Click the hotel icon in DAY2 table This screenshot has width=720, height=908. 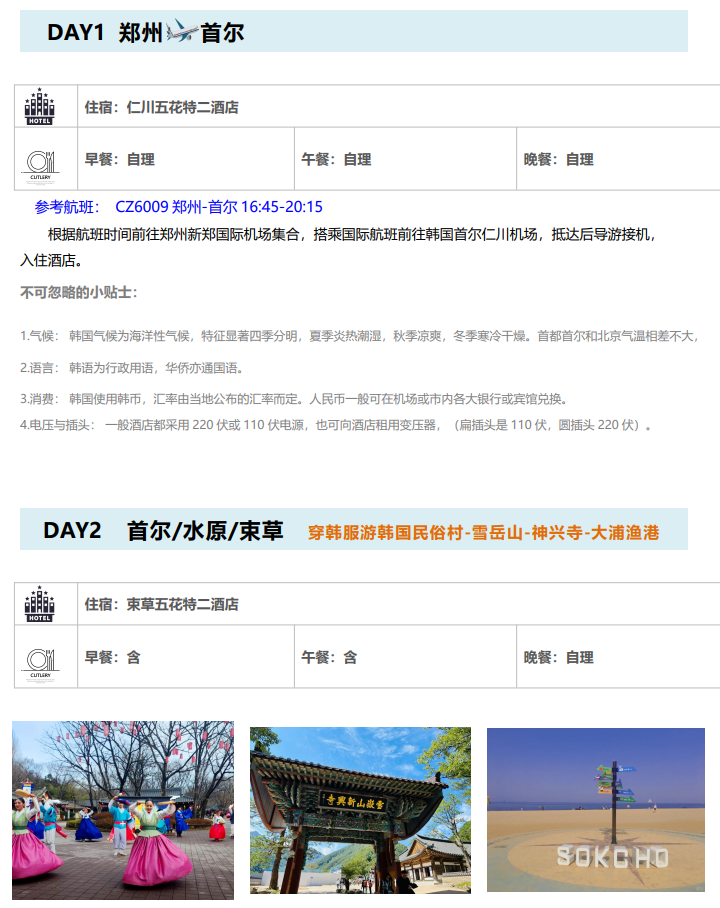[40, 604]
